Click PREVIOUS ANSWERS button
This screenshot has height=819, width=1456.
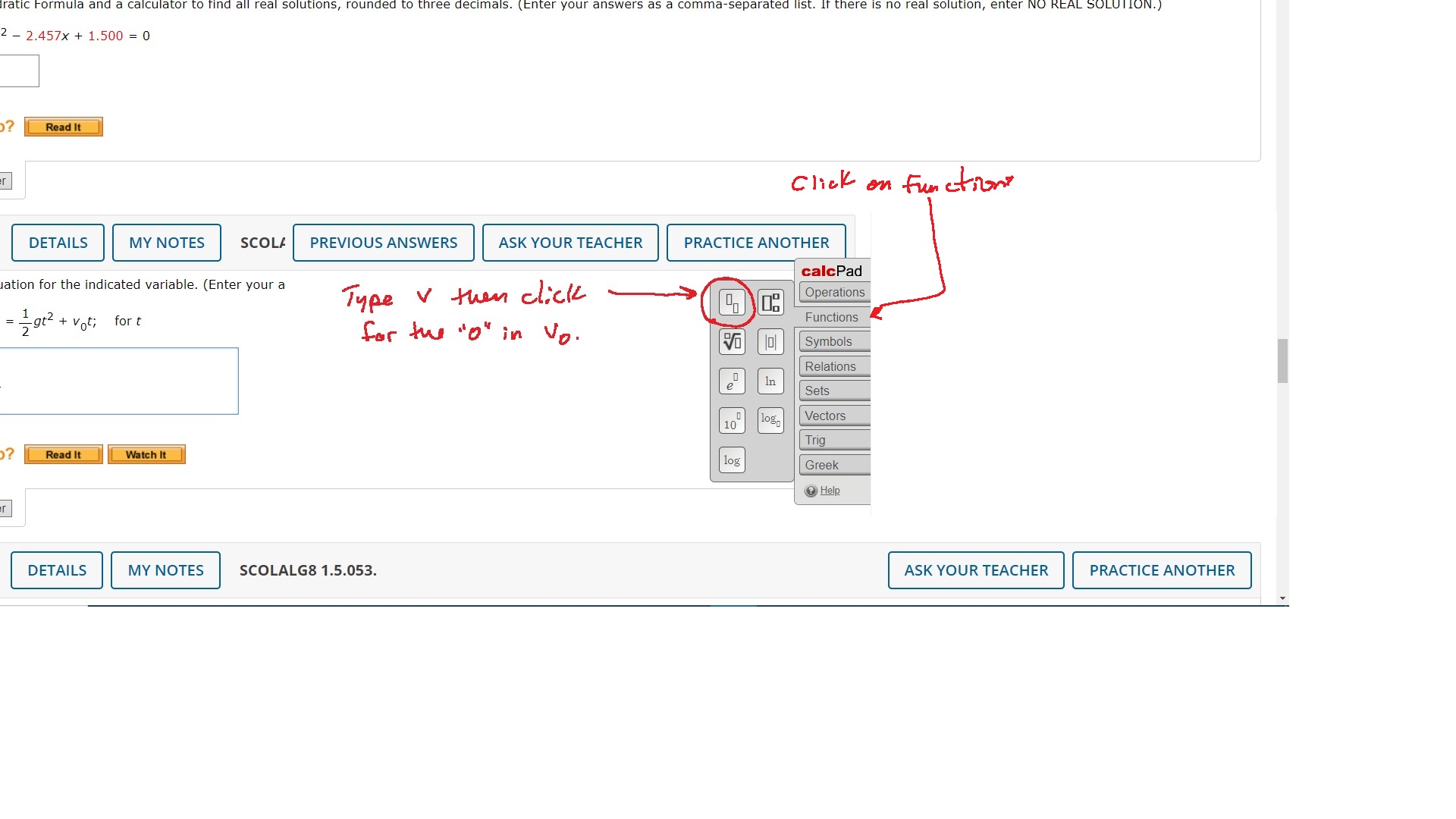[383, 243]
